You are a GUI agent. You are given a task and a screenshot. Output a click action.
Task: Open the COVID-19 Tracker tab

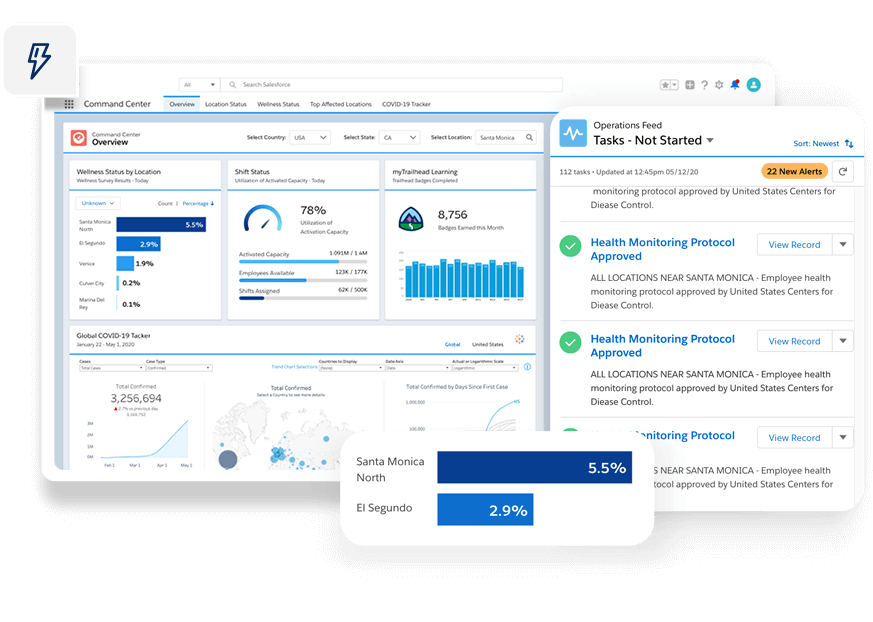click(406, 104)
